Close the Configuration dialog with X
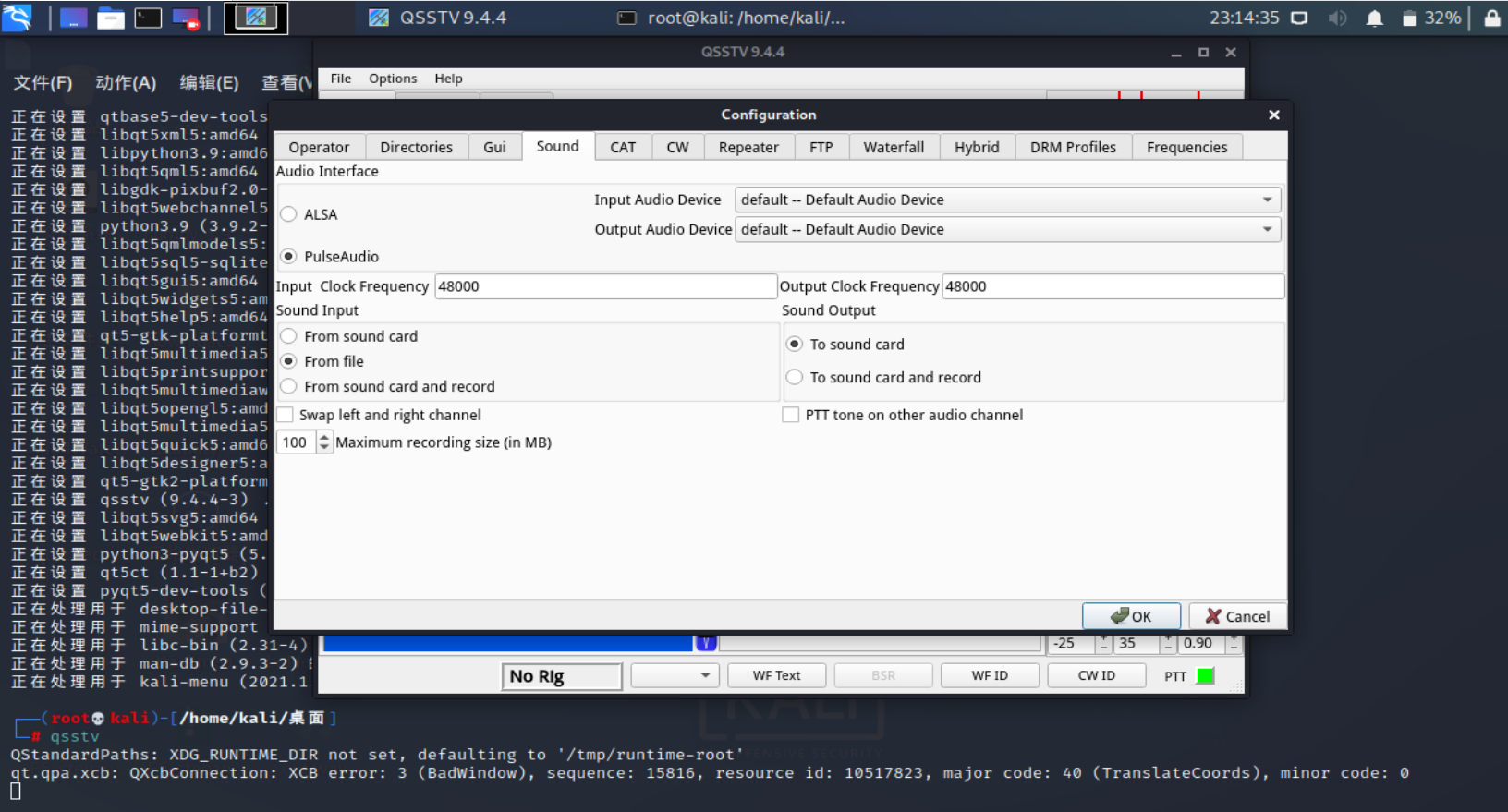 click(1273, 115)
